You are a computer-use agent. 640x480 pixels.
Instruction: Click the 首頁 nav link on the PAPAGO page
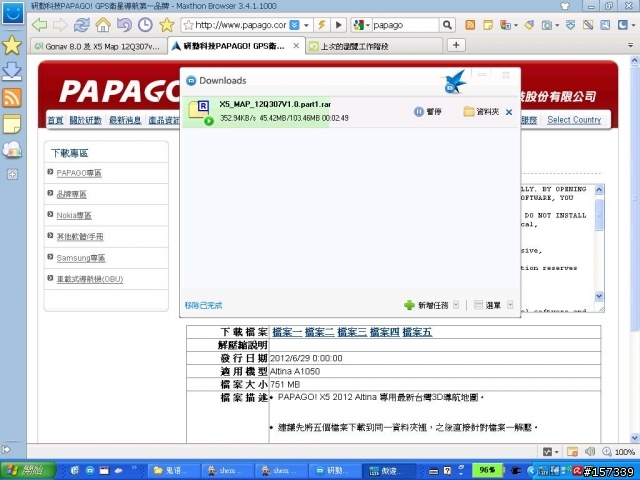point(56,120)
